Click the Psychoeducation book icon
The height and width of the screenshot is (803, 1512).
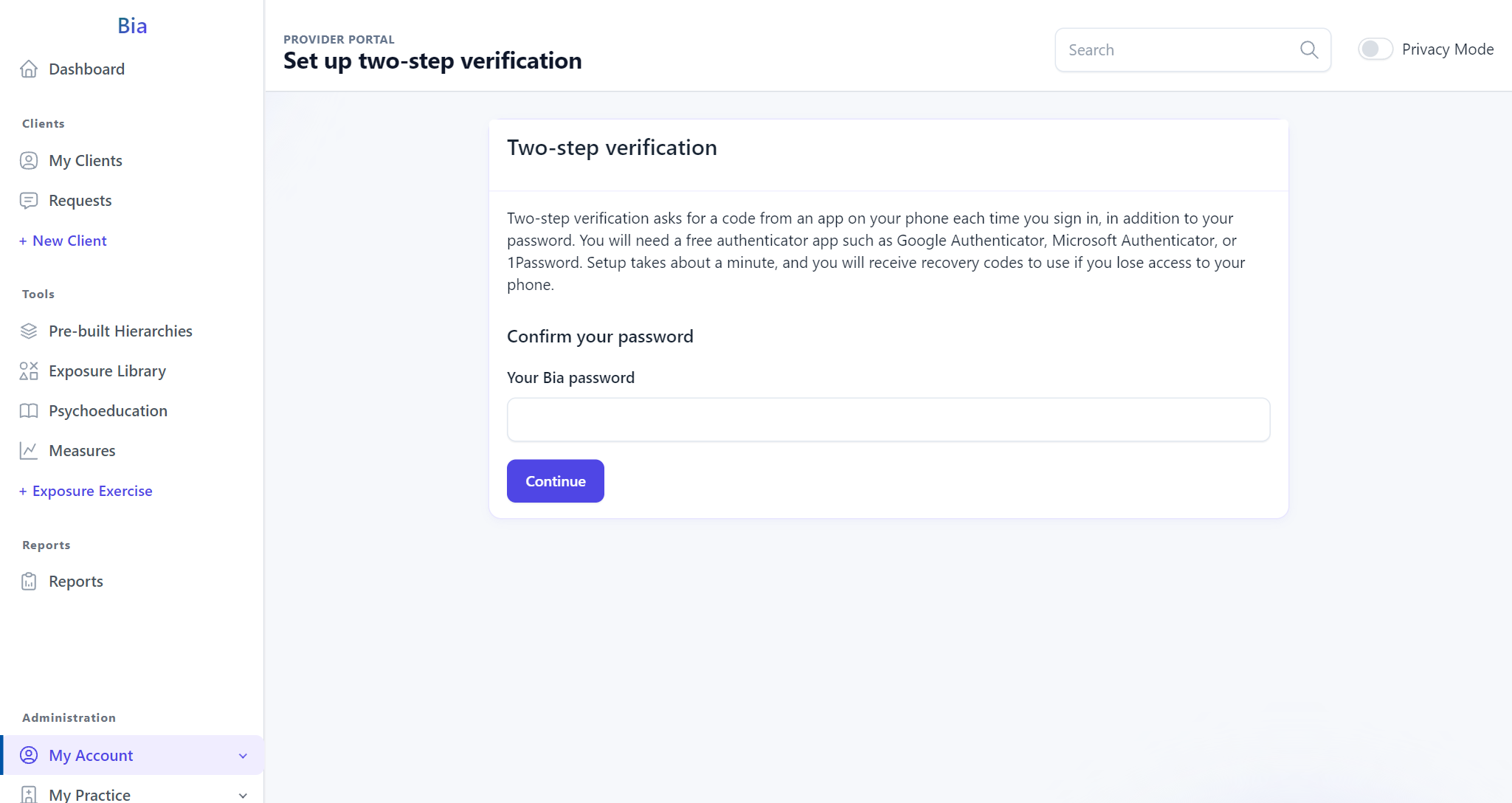click(29, 410)
